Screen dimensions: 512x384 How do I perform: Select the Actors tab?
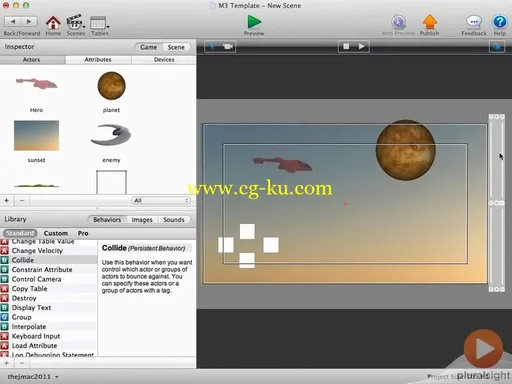click(x=32, y=60)
